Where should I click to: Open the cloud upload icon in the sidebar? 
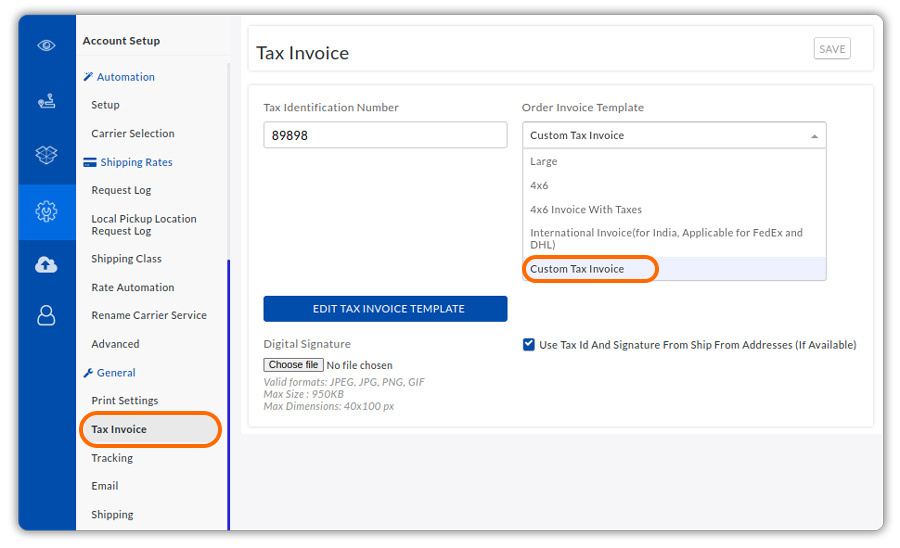click(46, 265)
